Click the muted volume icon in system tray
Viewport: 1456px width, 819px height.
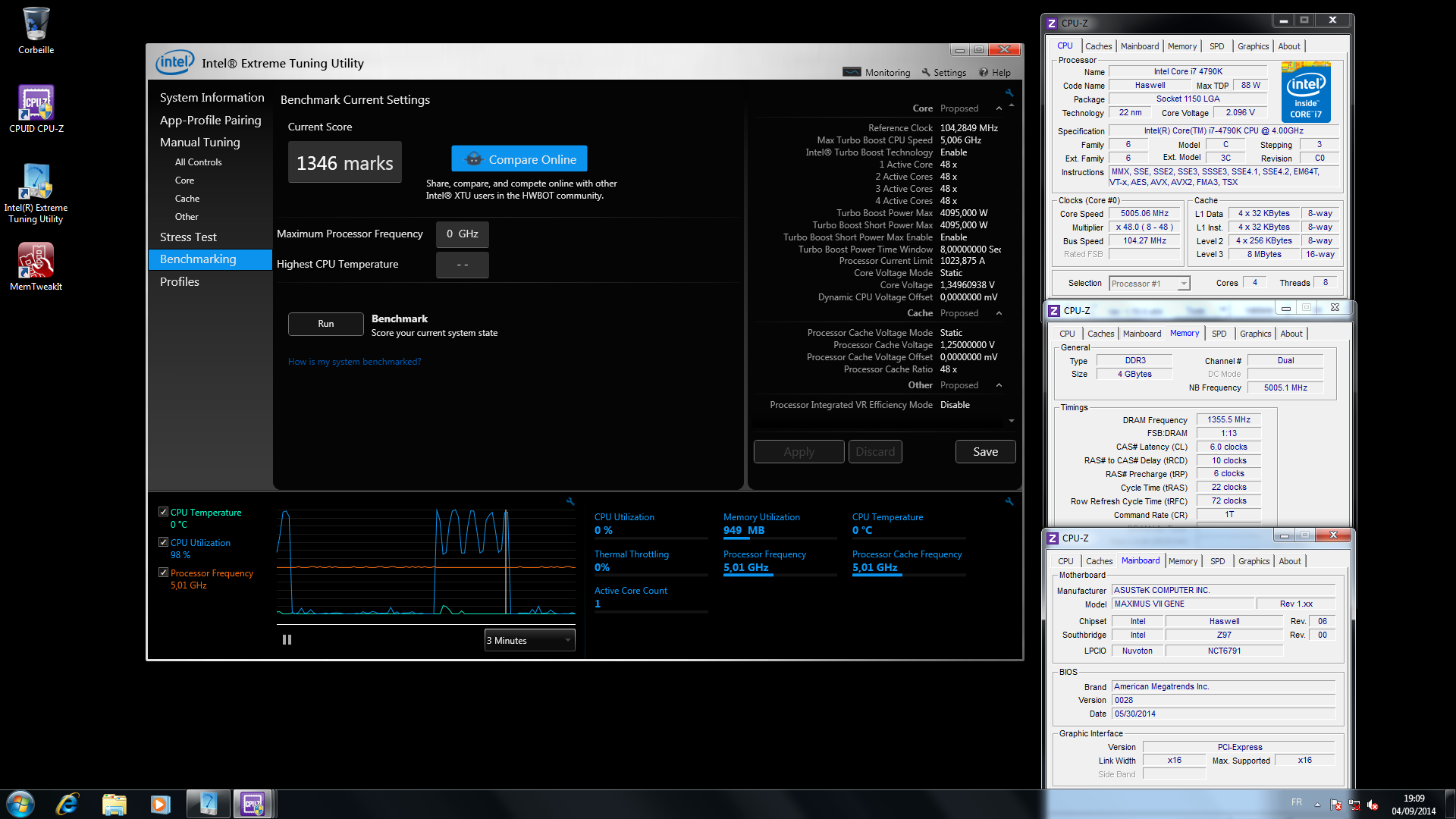[x=1373, y=805]
